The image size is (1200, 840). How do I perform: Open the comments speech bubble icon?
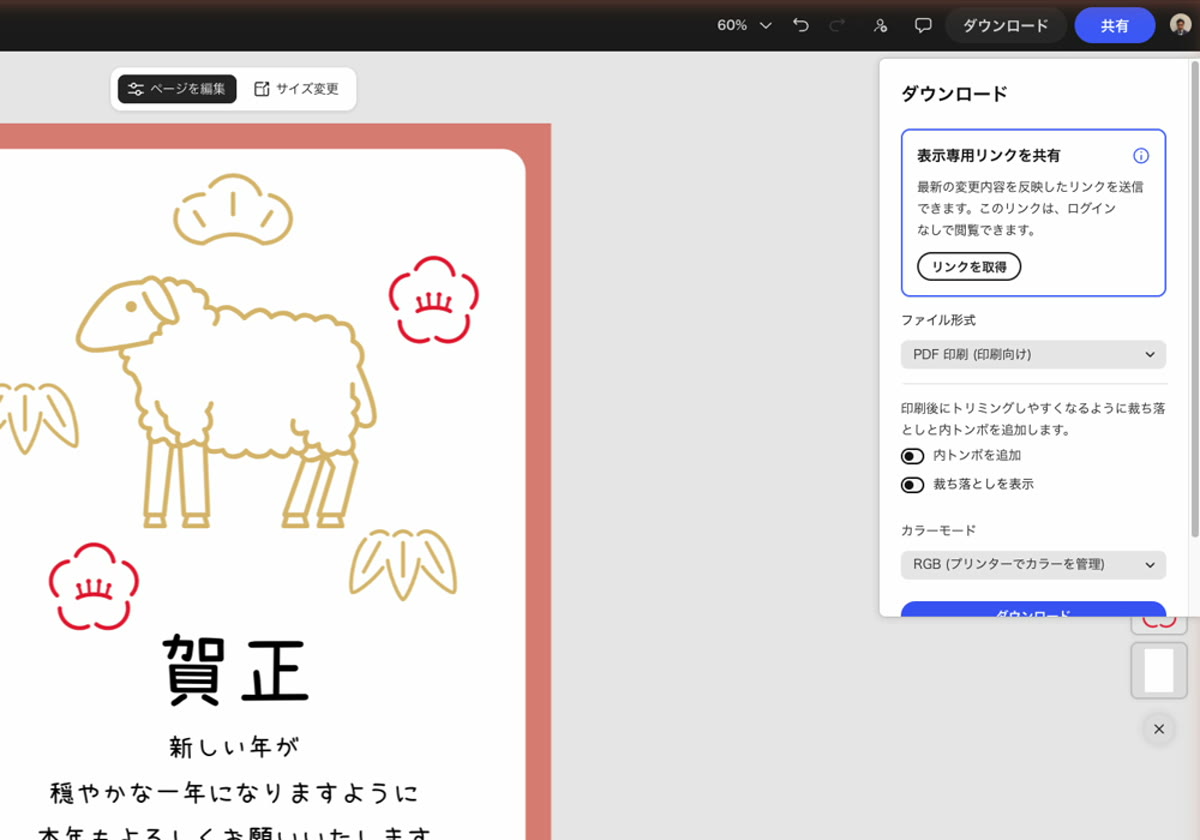(923, 25)
